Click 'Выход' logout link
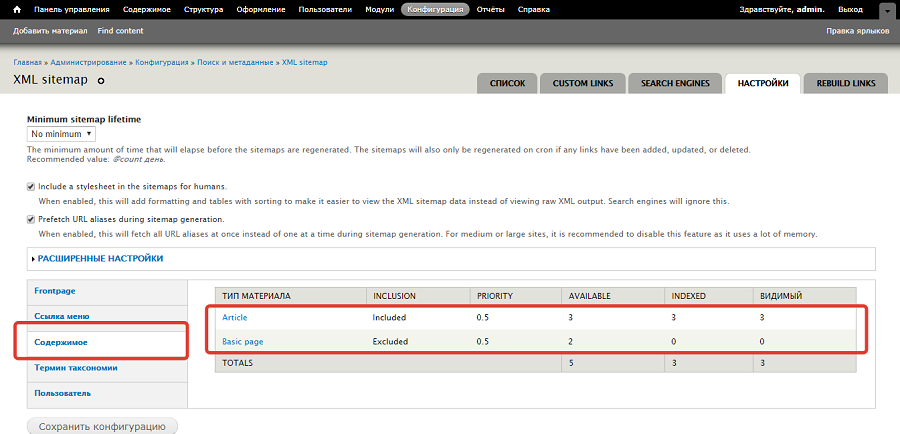Viewport: 900px width, 434px height. 850,9
